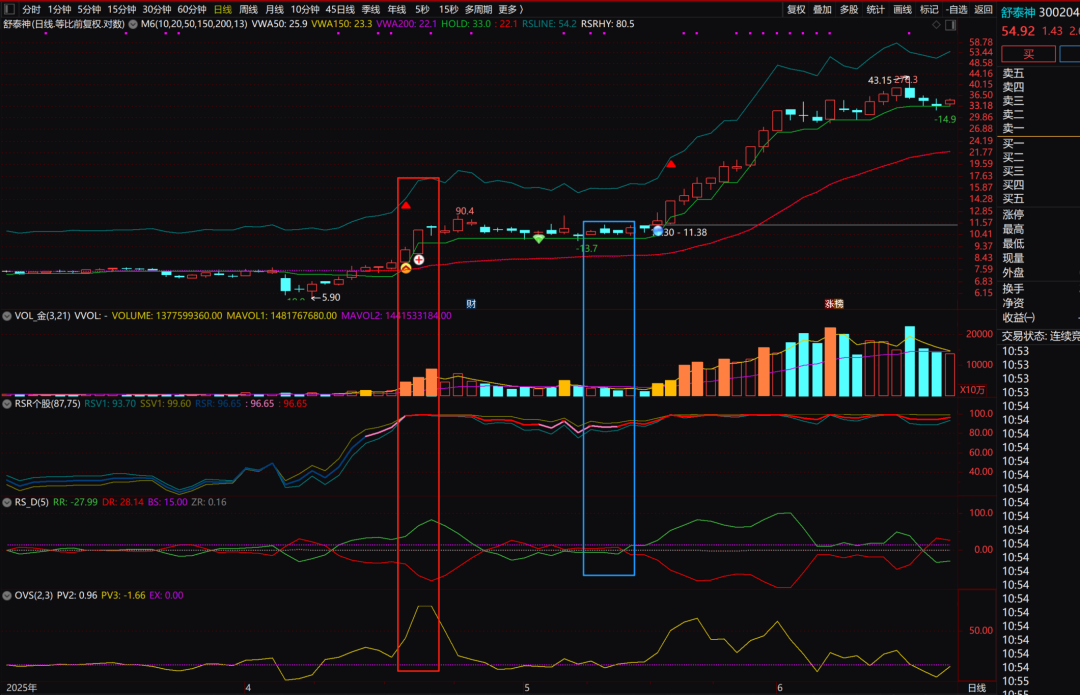Image resolution: width=1080 pixels, height=695 pixels.
Task: Switch to 30分钟 period tab
Action: click(x=156, y=10)
